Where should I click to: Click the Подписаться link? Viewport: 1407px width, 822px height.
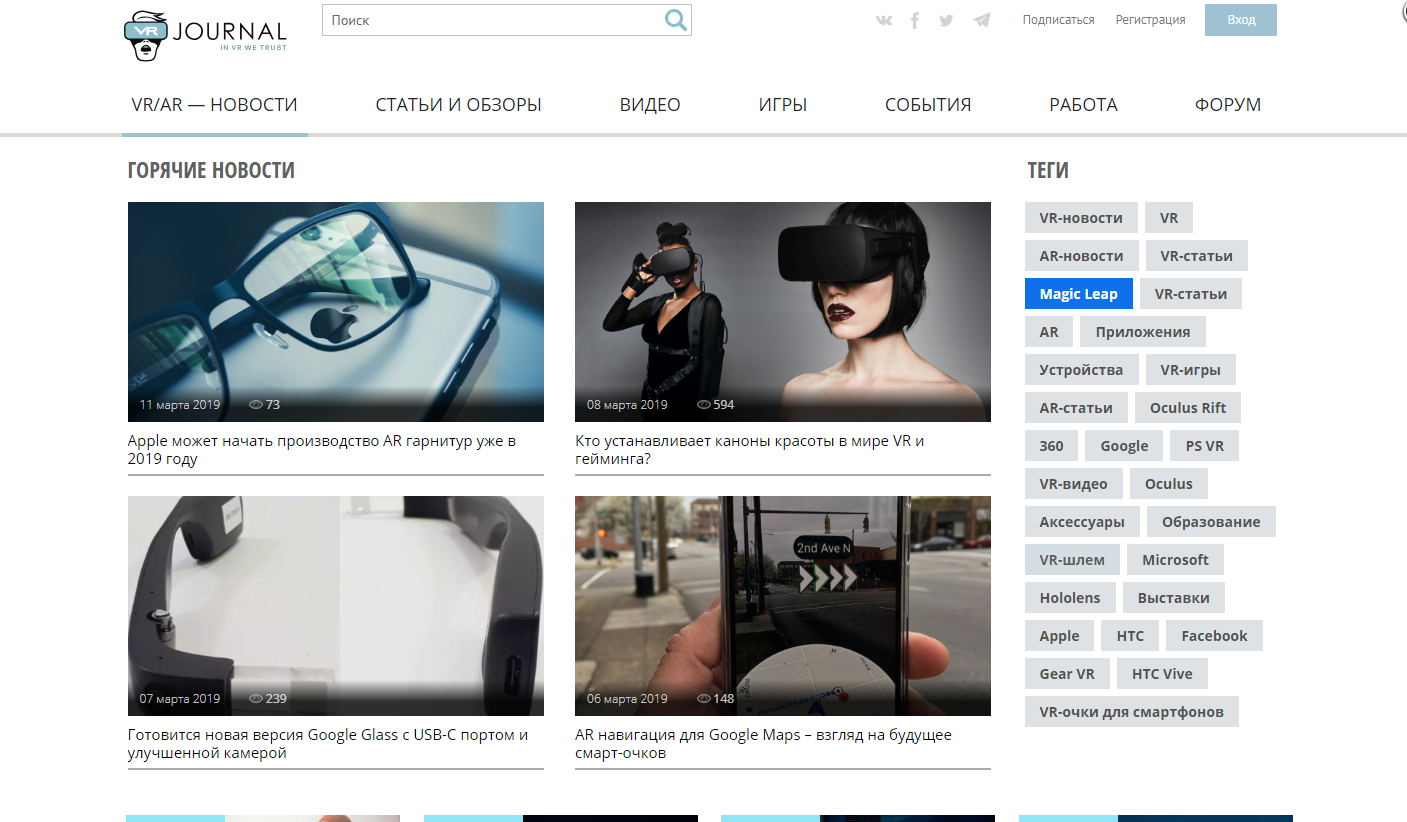pyautogui.click(x=1058, y=20)
